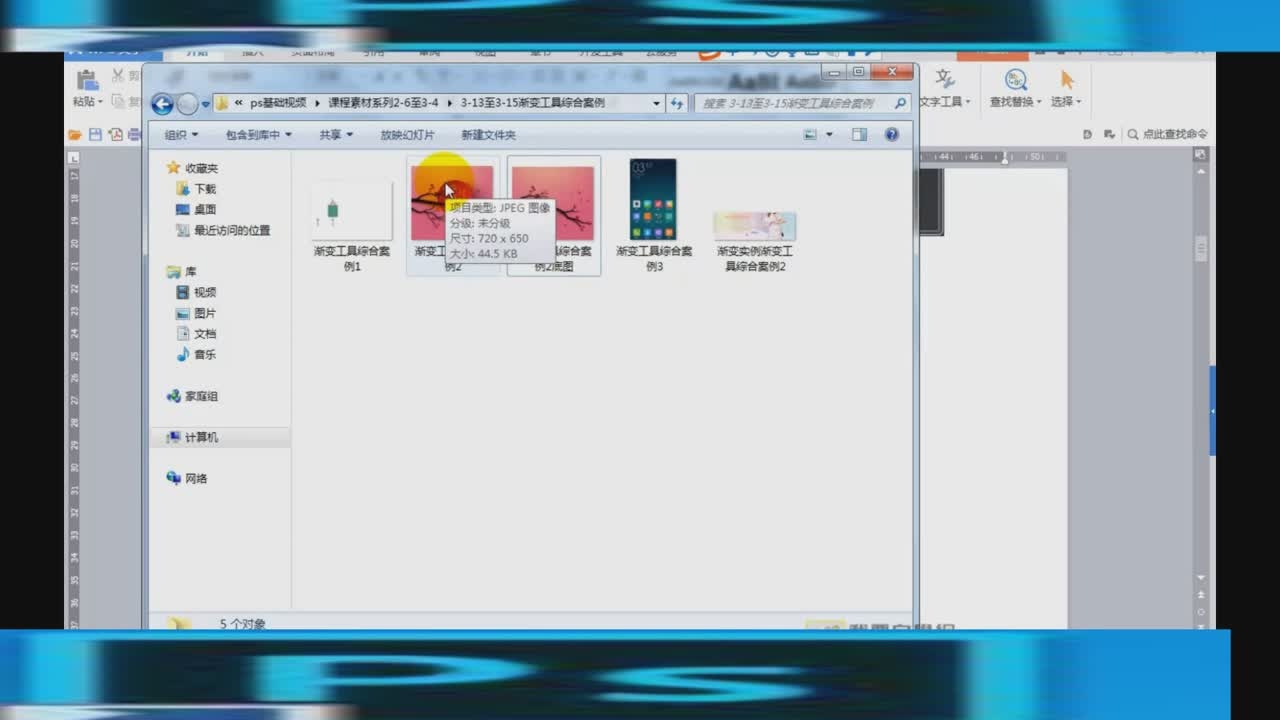1280x720 pixels.
Task: Click WPS open folder quick-access icon
Action: [x=74, y=134]
